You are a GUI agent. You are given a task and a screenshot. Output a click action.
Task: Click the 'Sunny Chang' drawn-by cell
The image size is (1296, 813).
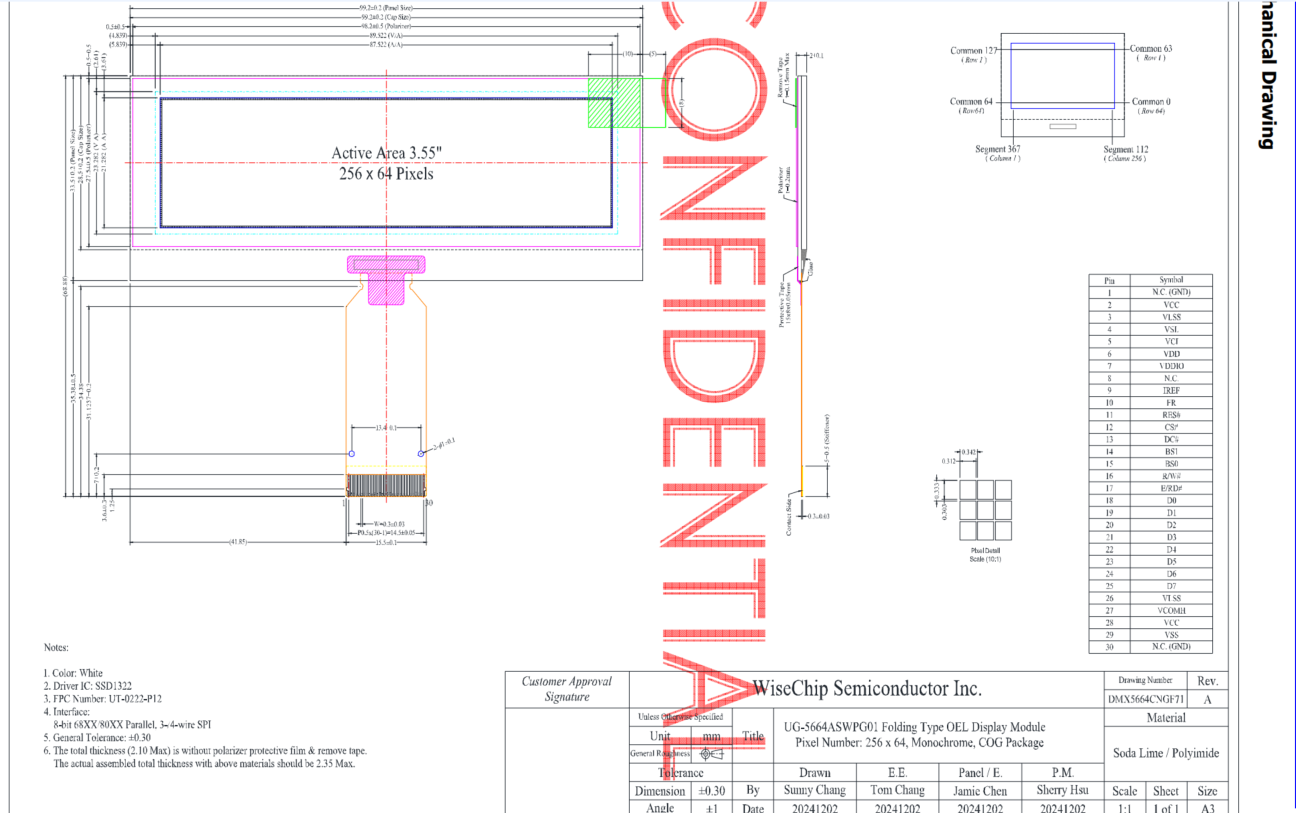coord(814,790)
